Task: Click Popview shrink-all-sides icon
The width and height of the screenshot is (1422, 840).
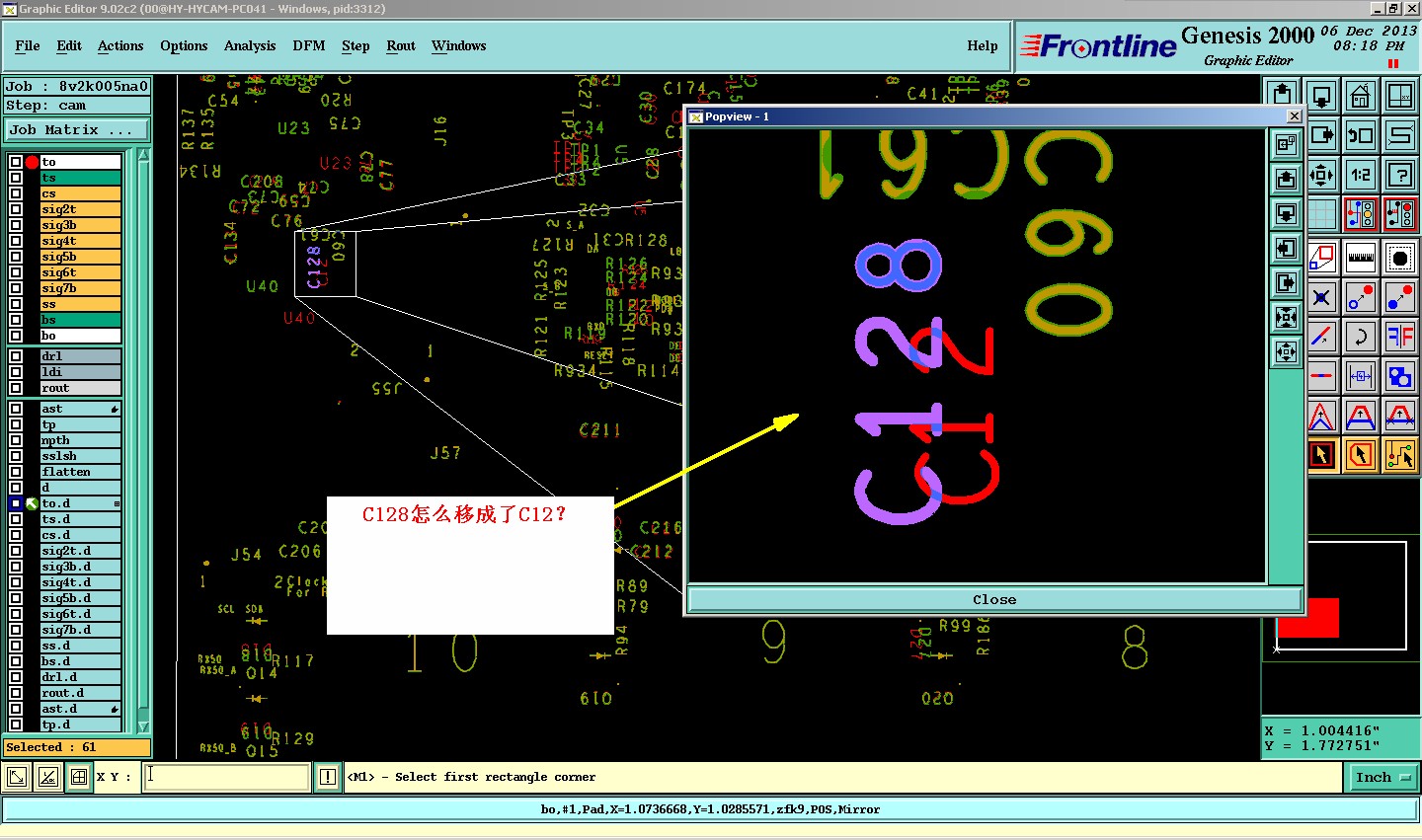Action: click(1286, 318)
